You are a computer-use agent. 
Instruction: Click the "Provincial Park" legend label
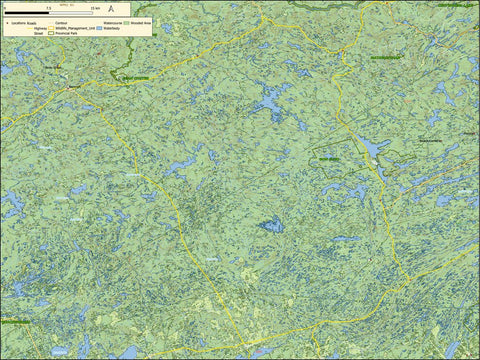click(x=66, y=33)
